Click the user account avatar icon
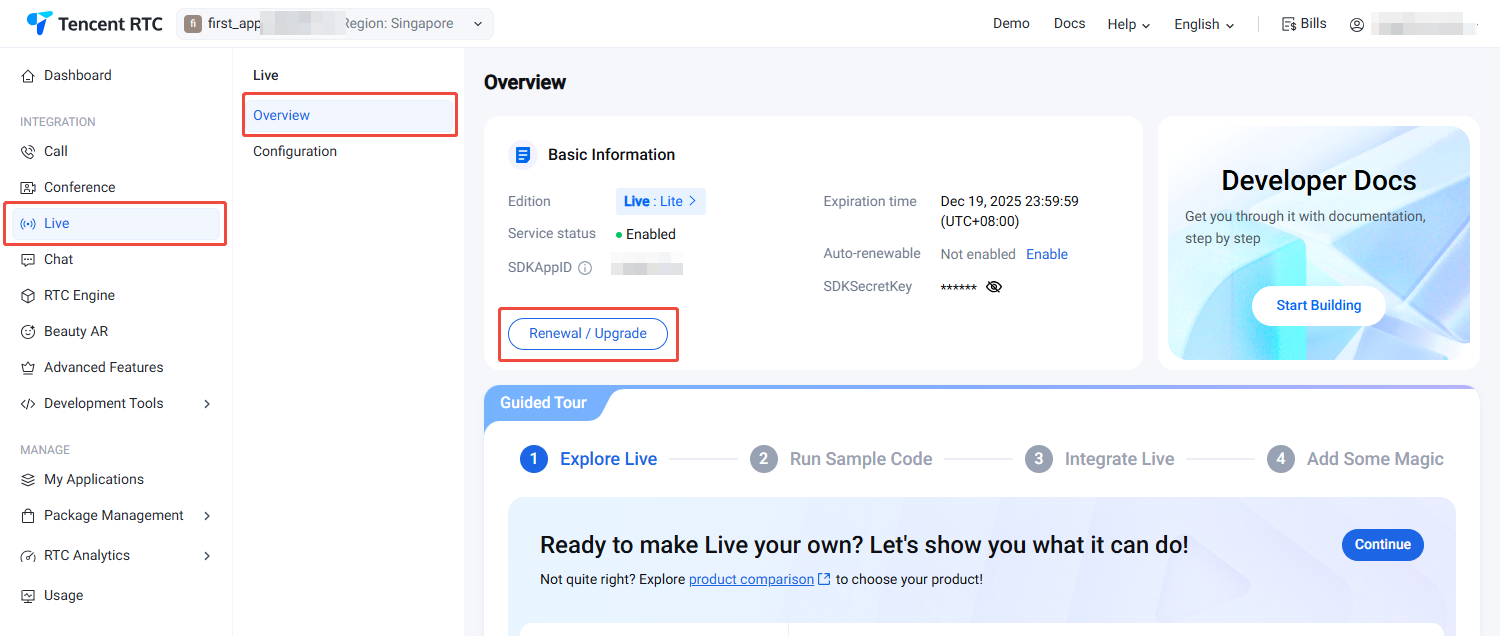The width and height of the screenshot is (1500, 636). (1356, 25)
